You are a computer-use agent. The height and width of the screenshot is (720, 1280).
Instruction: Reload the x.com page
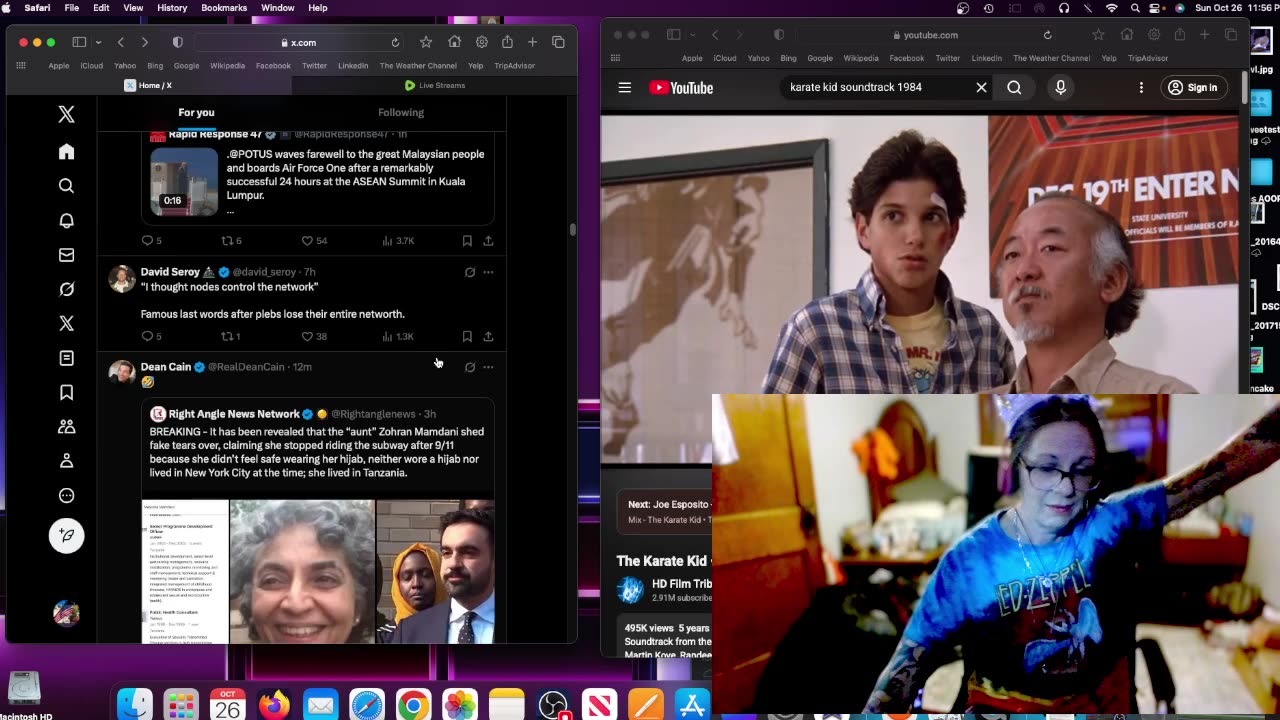(395, 43)
